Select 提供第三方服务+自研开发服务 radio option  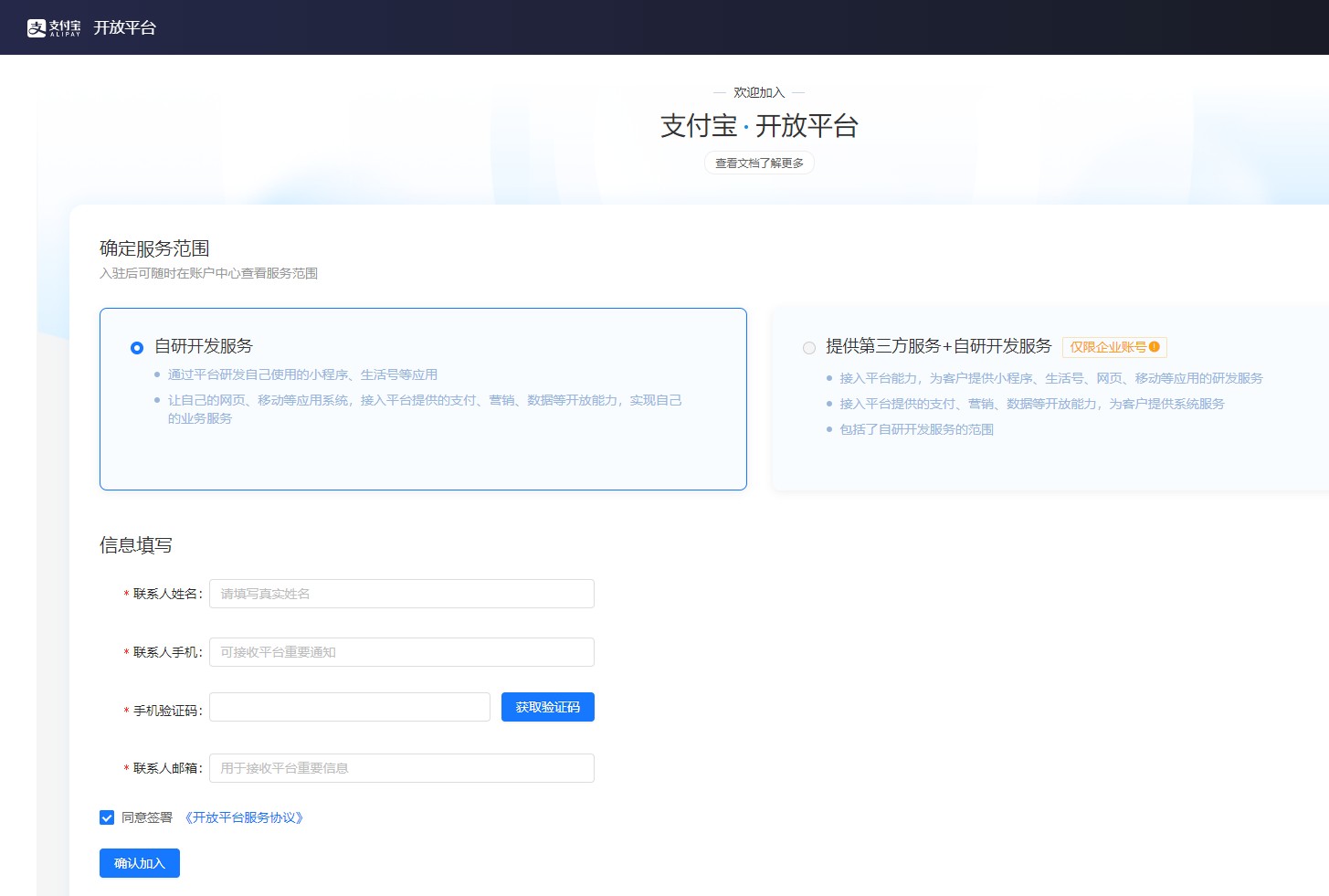point(809,348)
